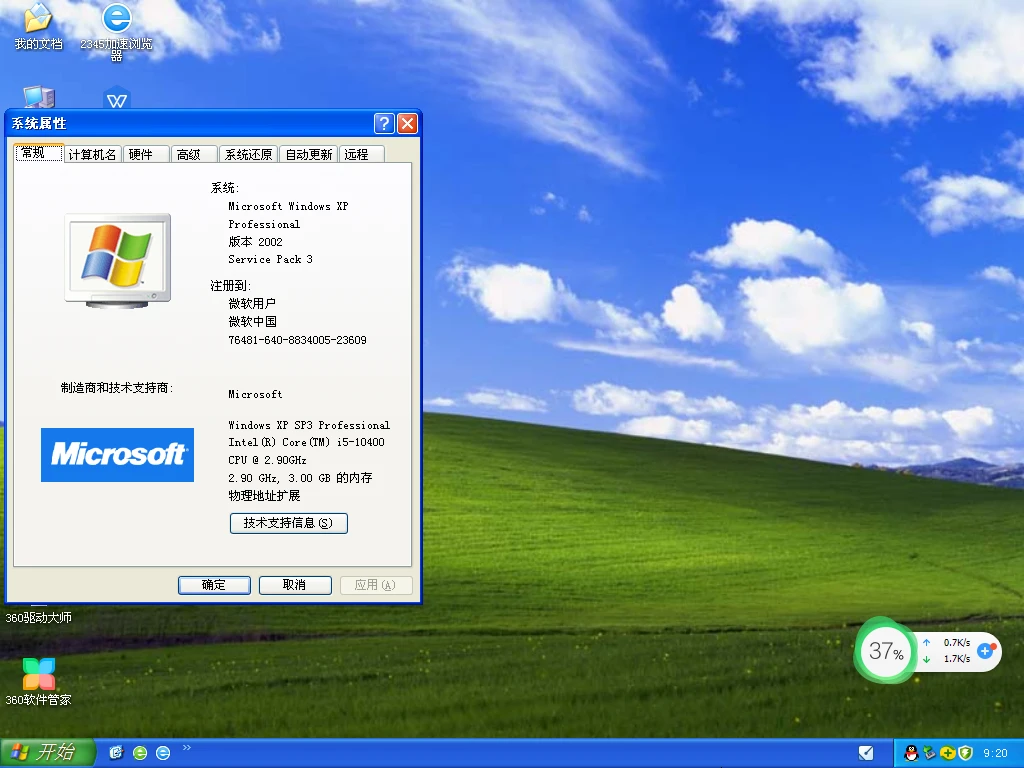Launch the blue 2345 browser quick launch icon
Screen dimensions: 1024x768
pyautogui.click(x=163, y=753)
